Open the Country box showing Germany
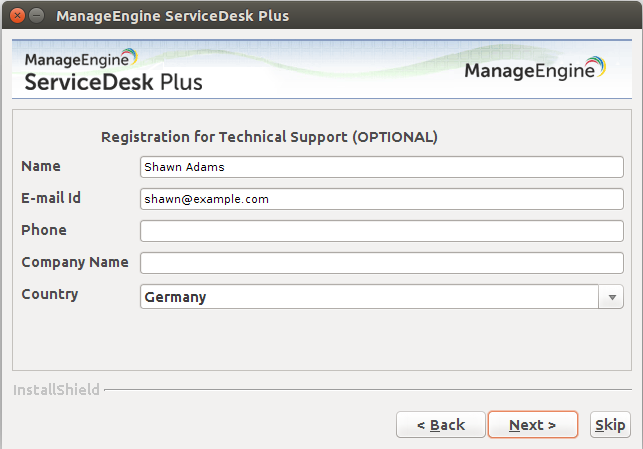This screenshot has width=643, height=449. (x=370, y=297)
